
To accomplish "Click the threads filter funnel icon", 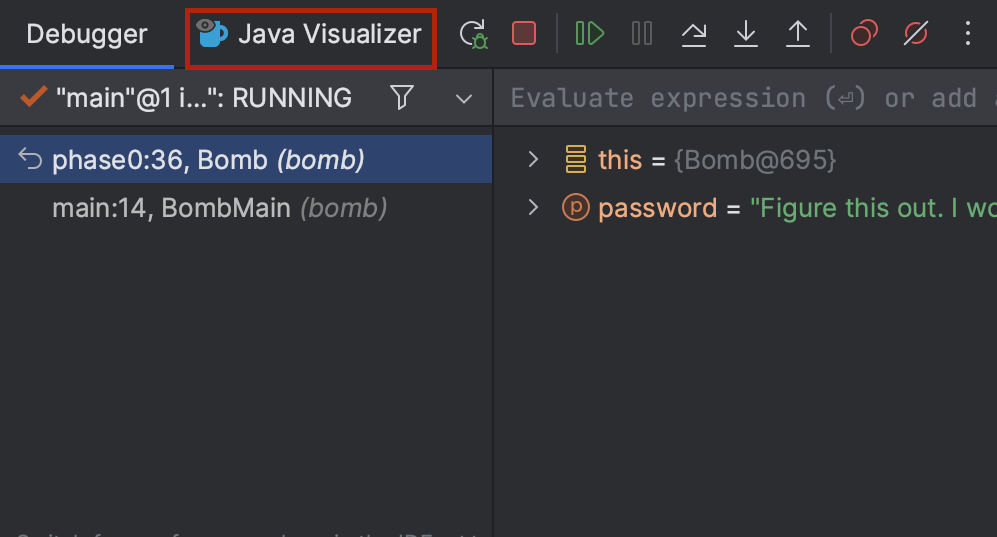I will click(x=402, y=97).
